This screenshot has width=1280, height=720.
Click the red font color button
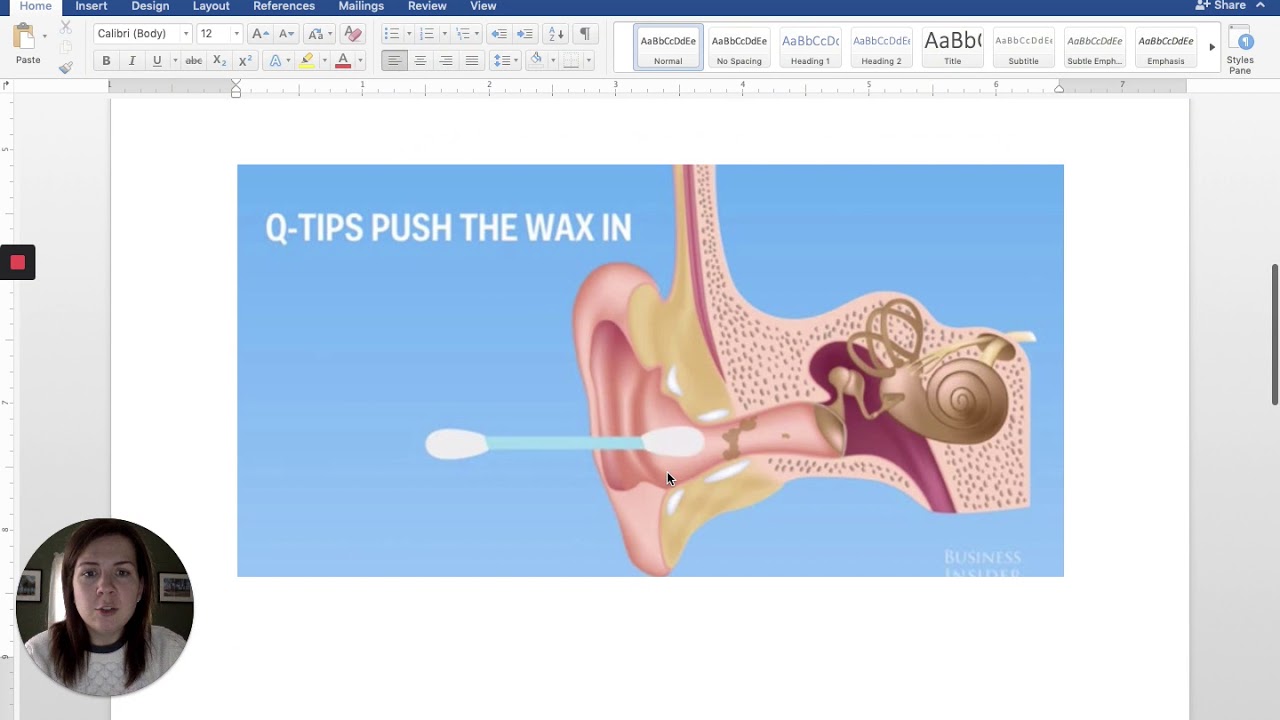tap(343, 61)
